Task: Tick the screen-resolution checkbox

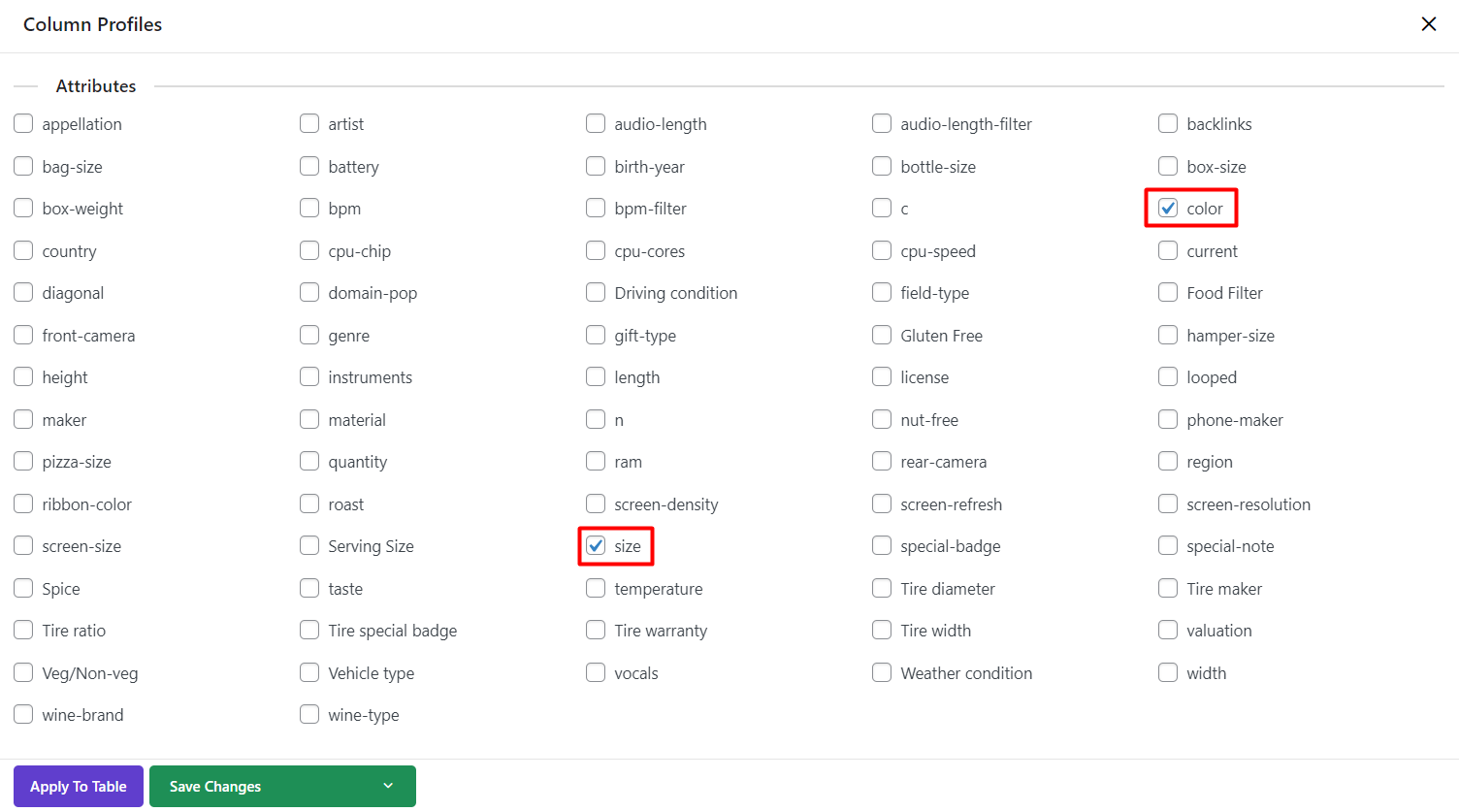Action: 1168,504
